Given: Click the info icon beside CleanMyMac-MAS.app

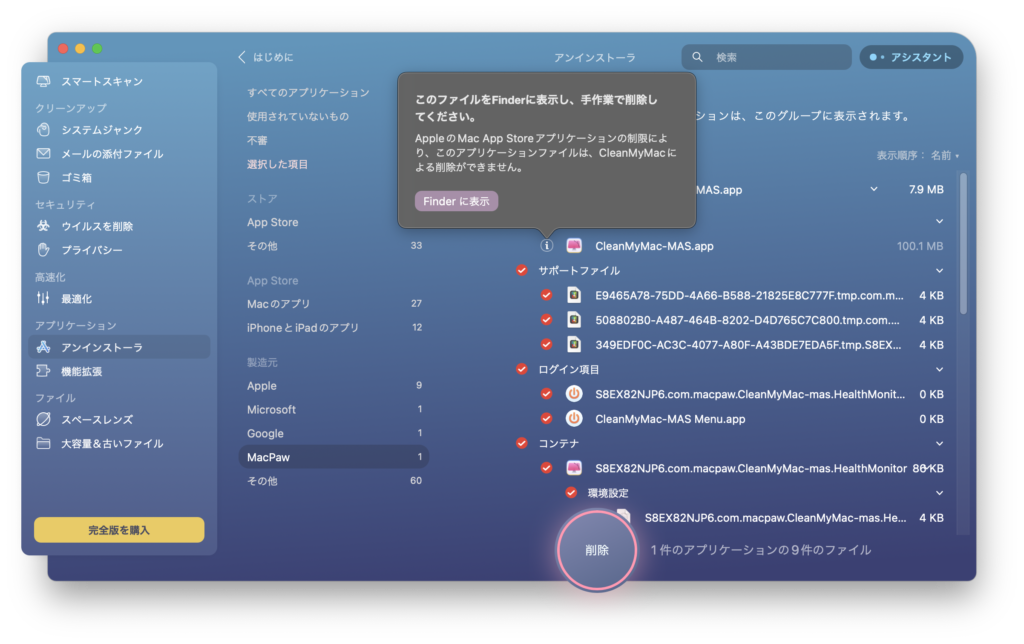Looking at the screenshot, I should pyautogui.click(x=547, y=246).
